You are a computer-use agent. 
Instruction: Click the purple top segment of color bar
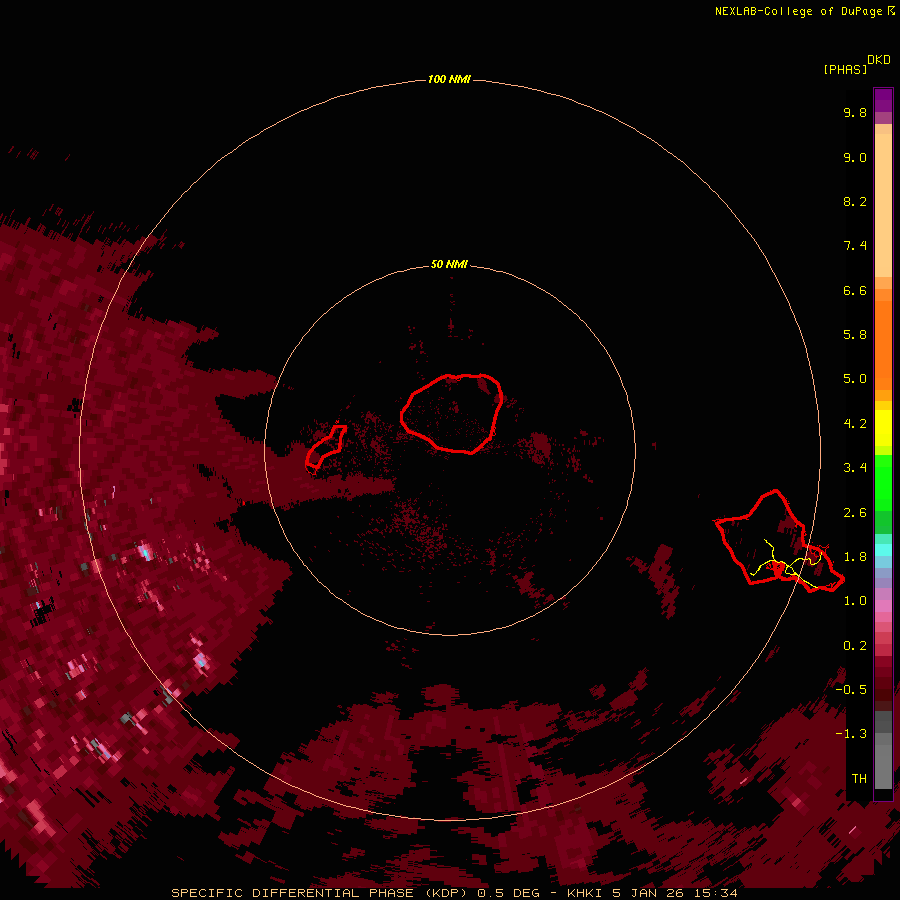pyautogui.click(x=883, y=100)
